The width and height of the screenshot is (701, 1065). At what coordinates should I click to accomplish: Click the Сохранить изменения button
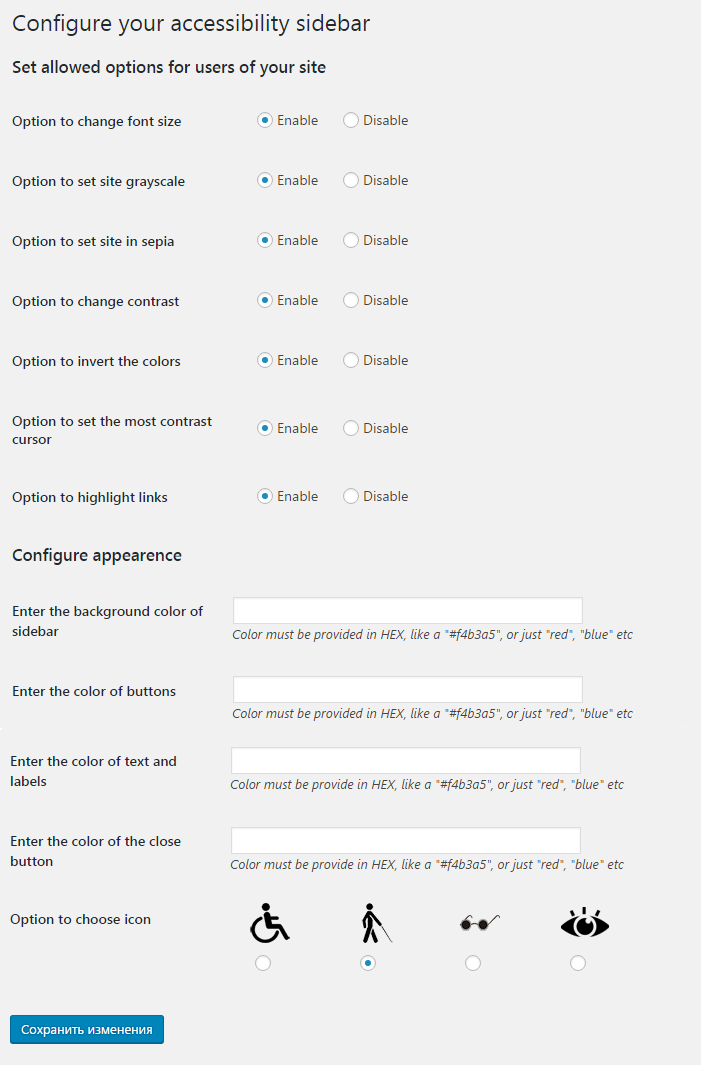(87, 1030)
